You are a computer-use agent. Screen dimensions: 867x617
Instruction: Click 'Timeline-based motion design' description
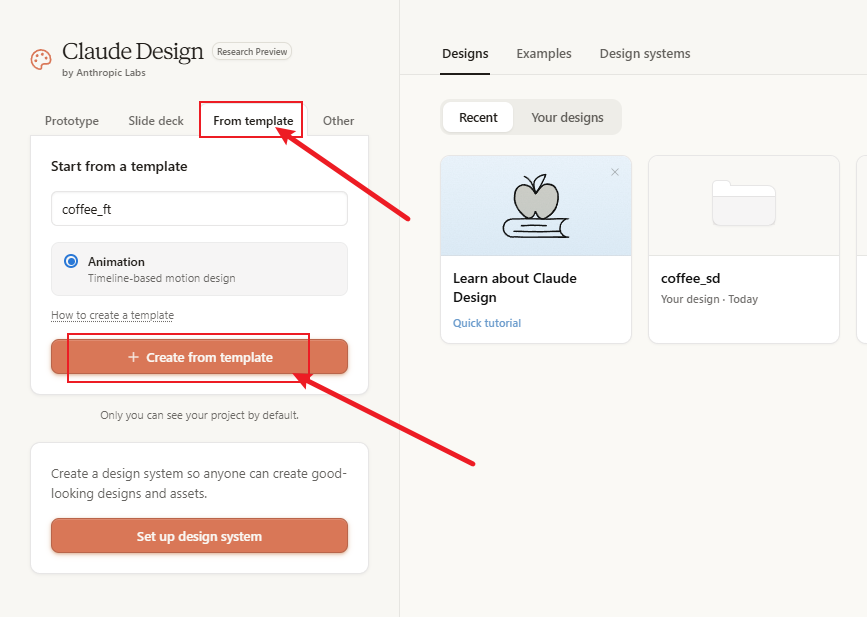tap(161, 278)
